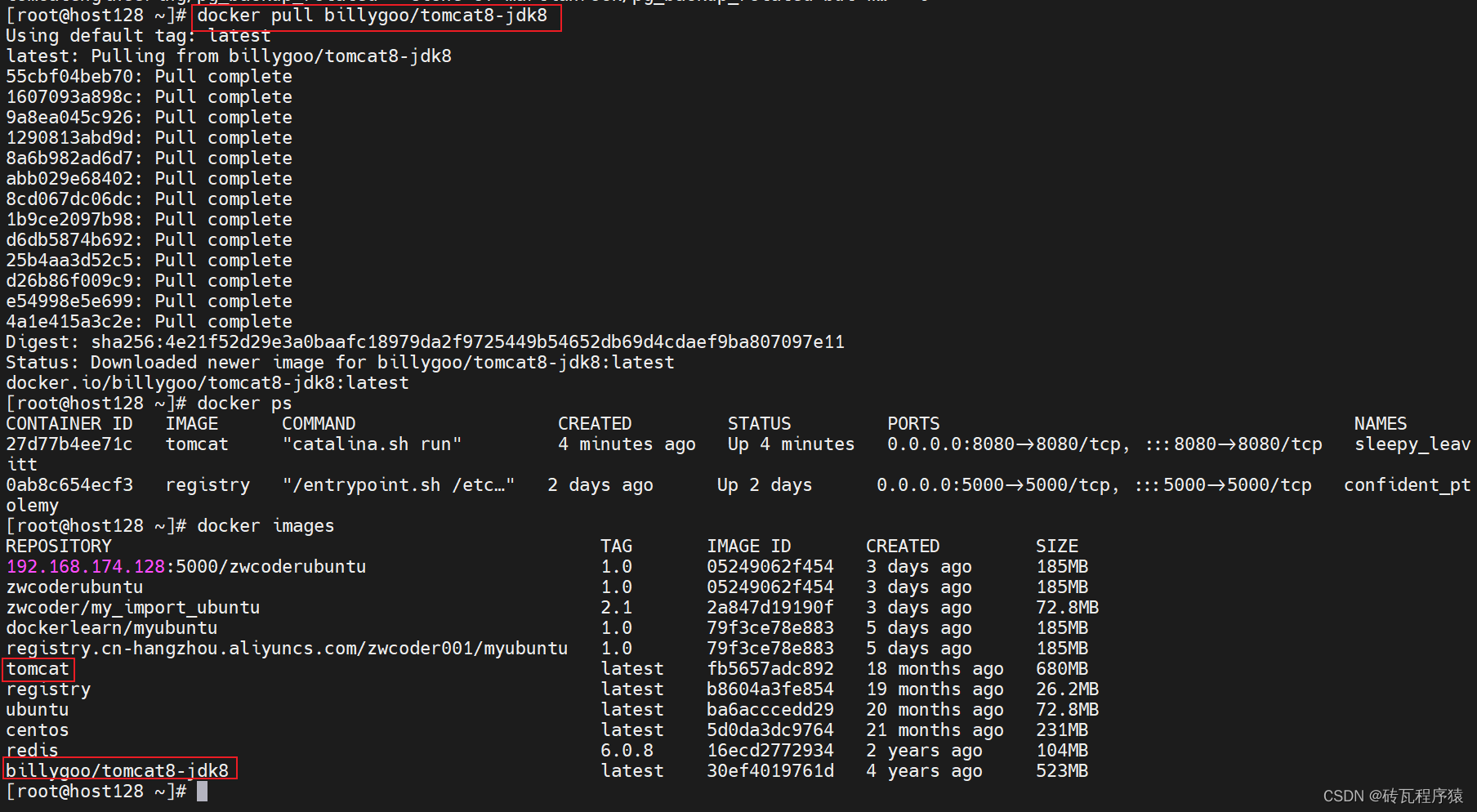Click the 'ubuntu' repository row
This screenshot has width=1477, height=812.
(x=38, y=710)
